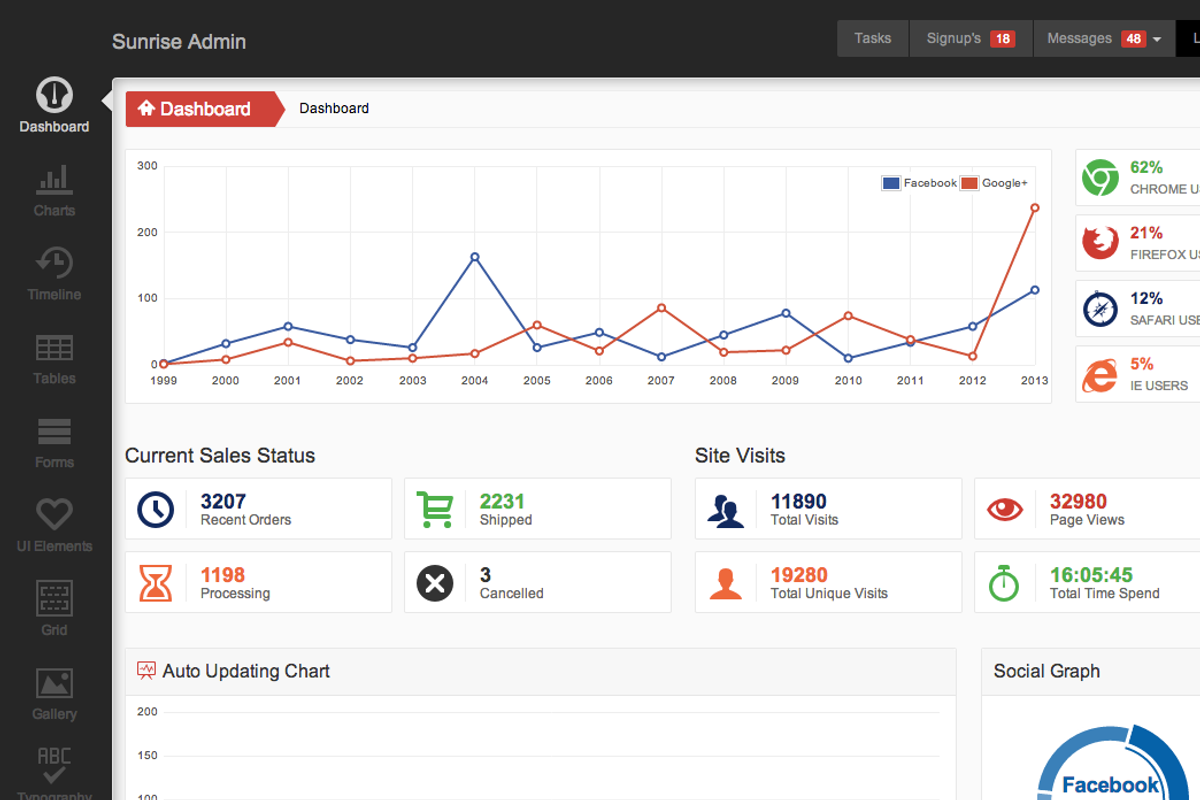The height and width of the screenshot is (800, 1200).
Task: Click the X Cancelled icon
Action: coord(435,582)
